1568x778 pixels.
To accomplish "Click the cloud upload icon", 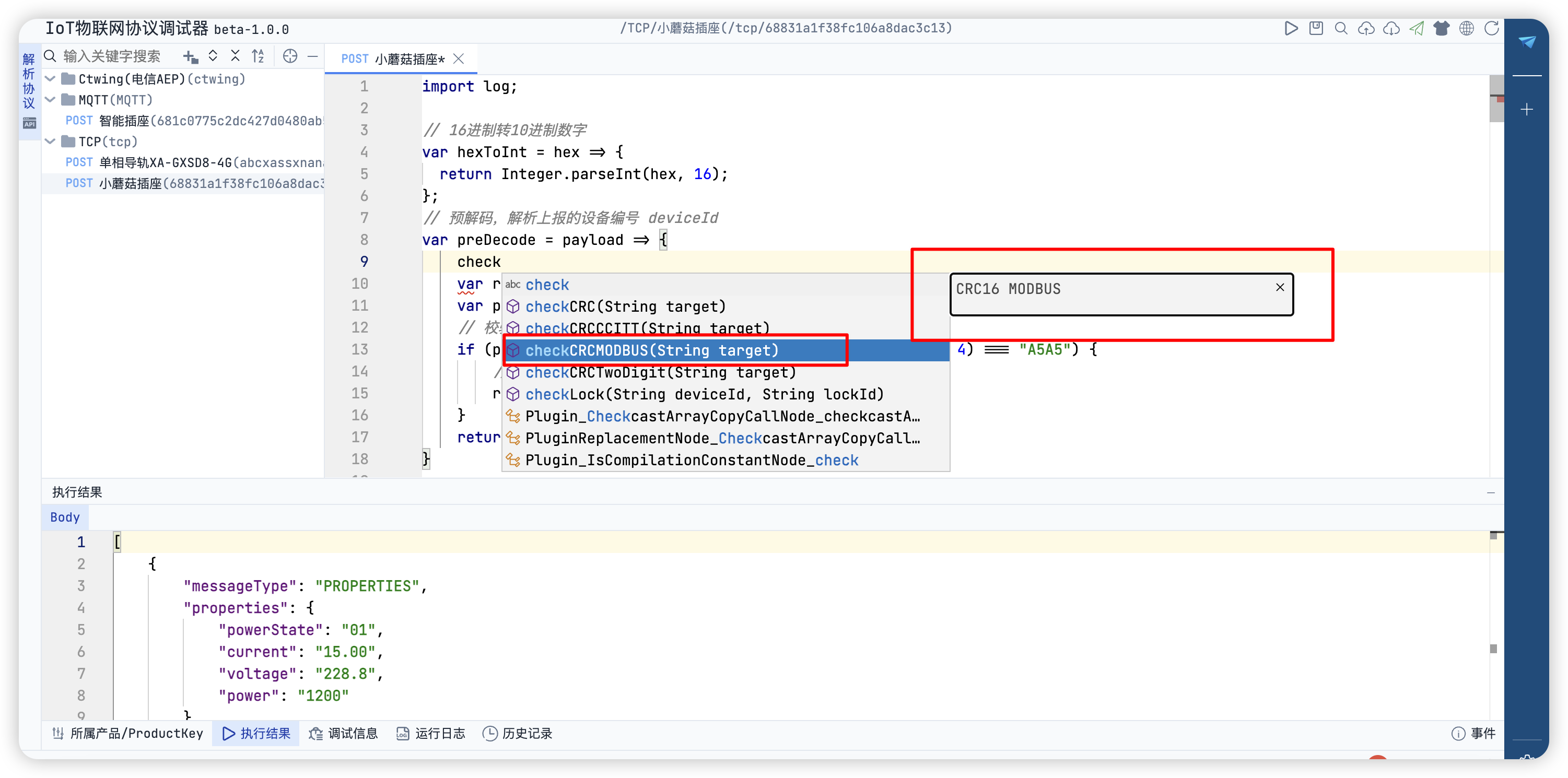I will point(1366,29).
